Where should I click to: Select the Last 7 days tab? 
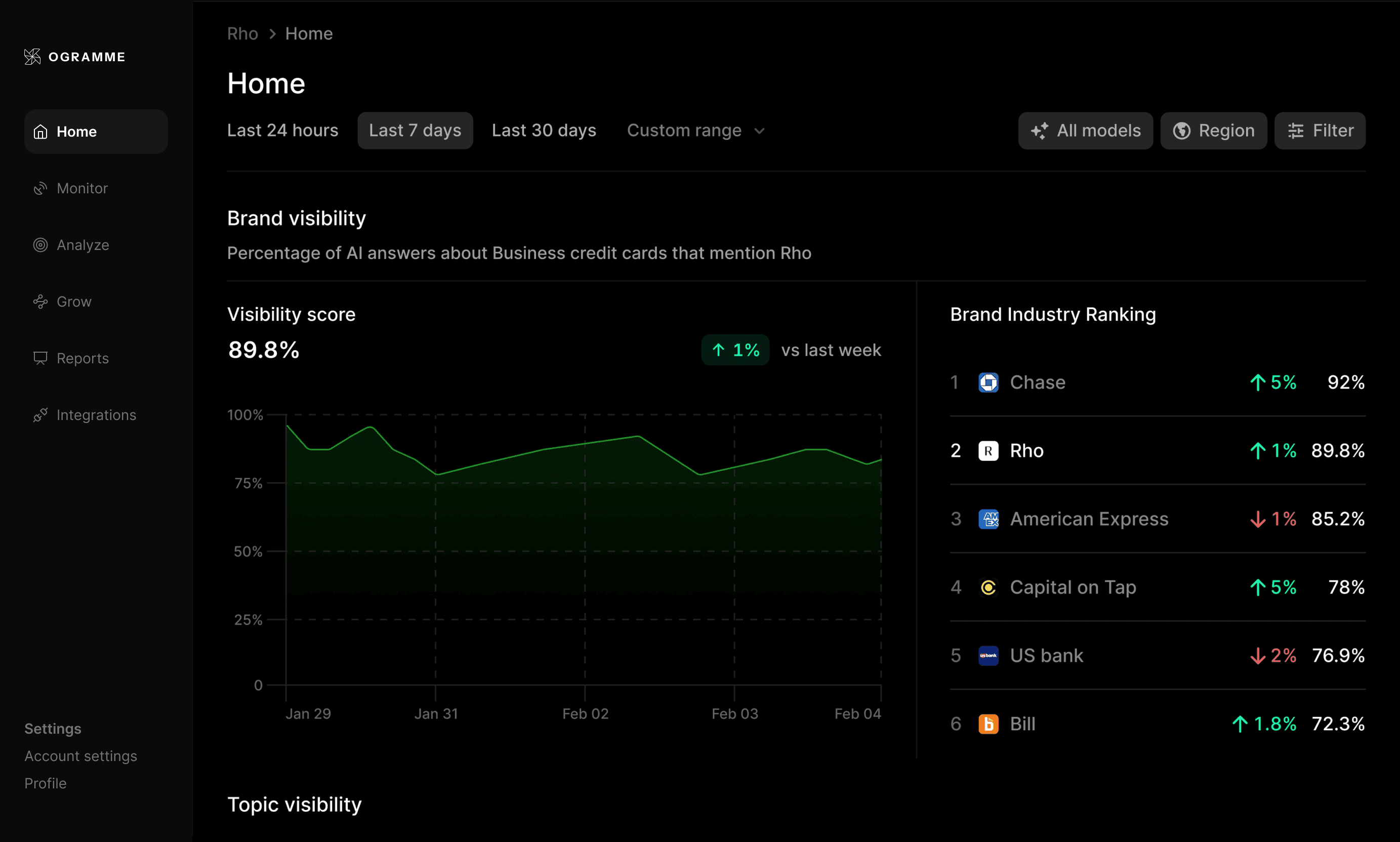(415, 131)
